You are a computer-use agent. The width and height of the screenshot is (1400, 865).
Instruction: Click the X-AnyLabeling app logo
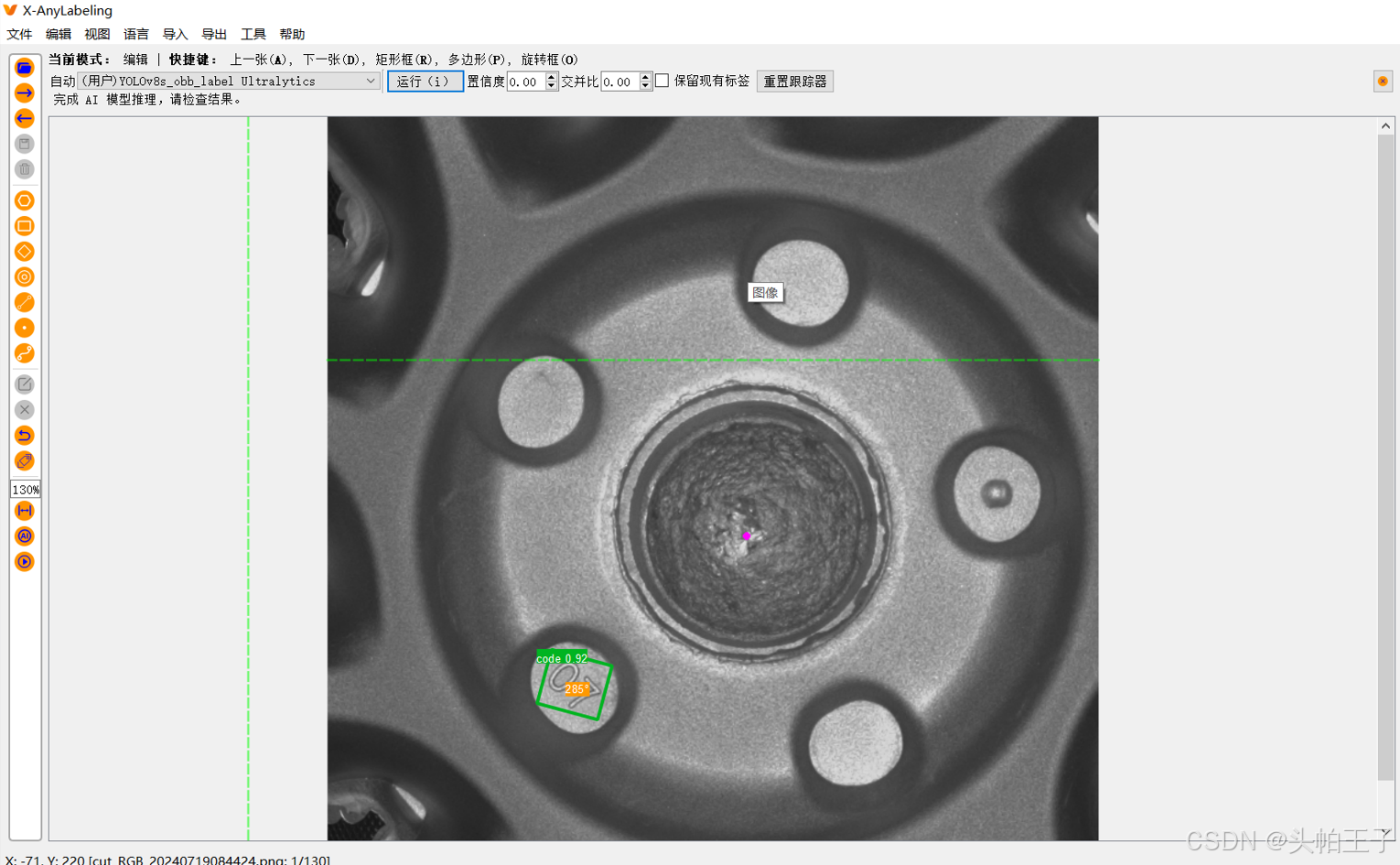click(x=10, y=10)
